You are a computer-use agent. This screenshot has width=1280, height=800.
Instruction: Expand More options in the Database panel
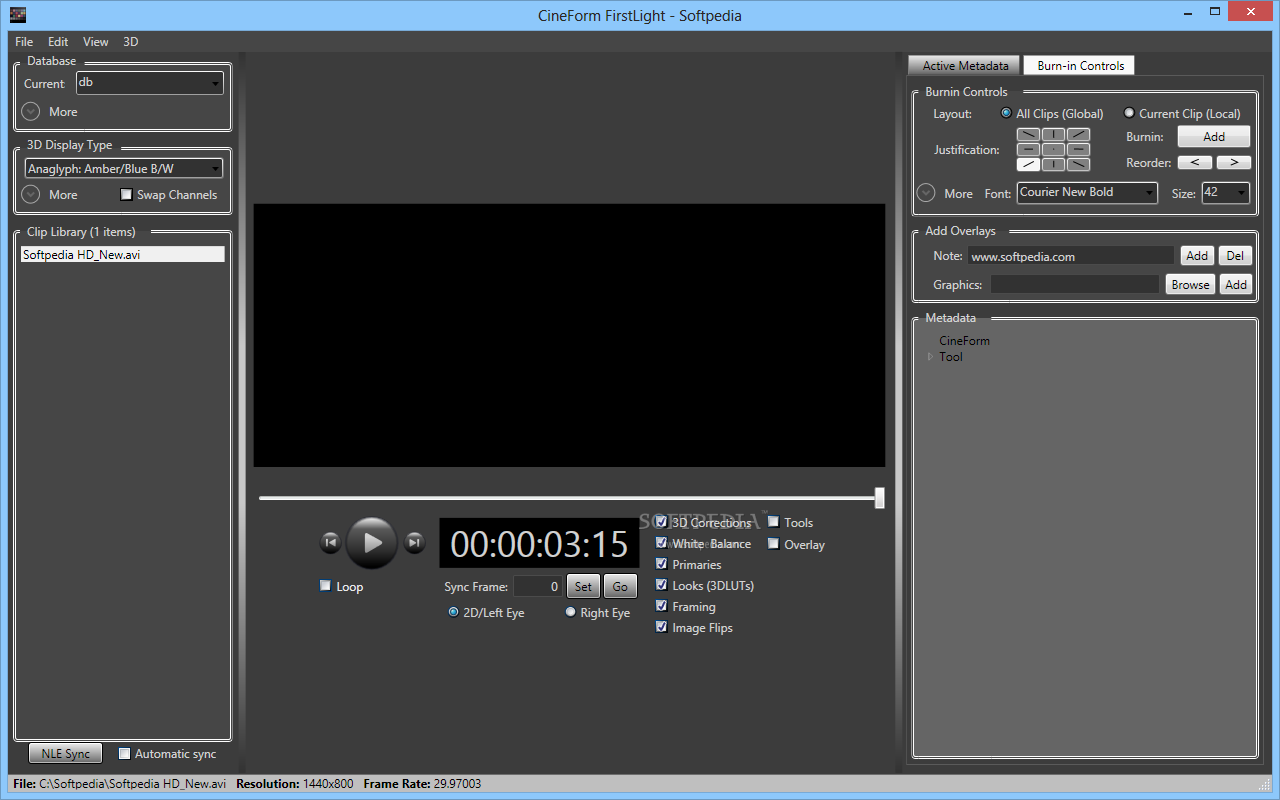[31, 111]
